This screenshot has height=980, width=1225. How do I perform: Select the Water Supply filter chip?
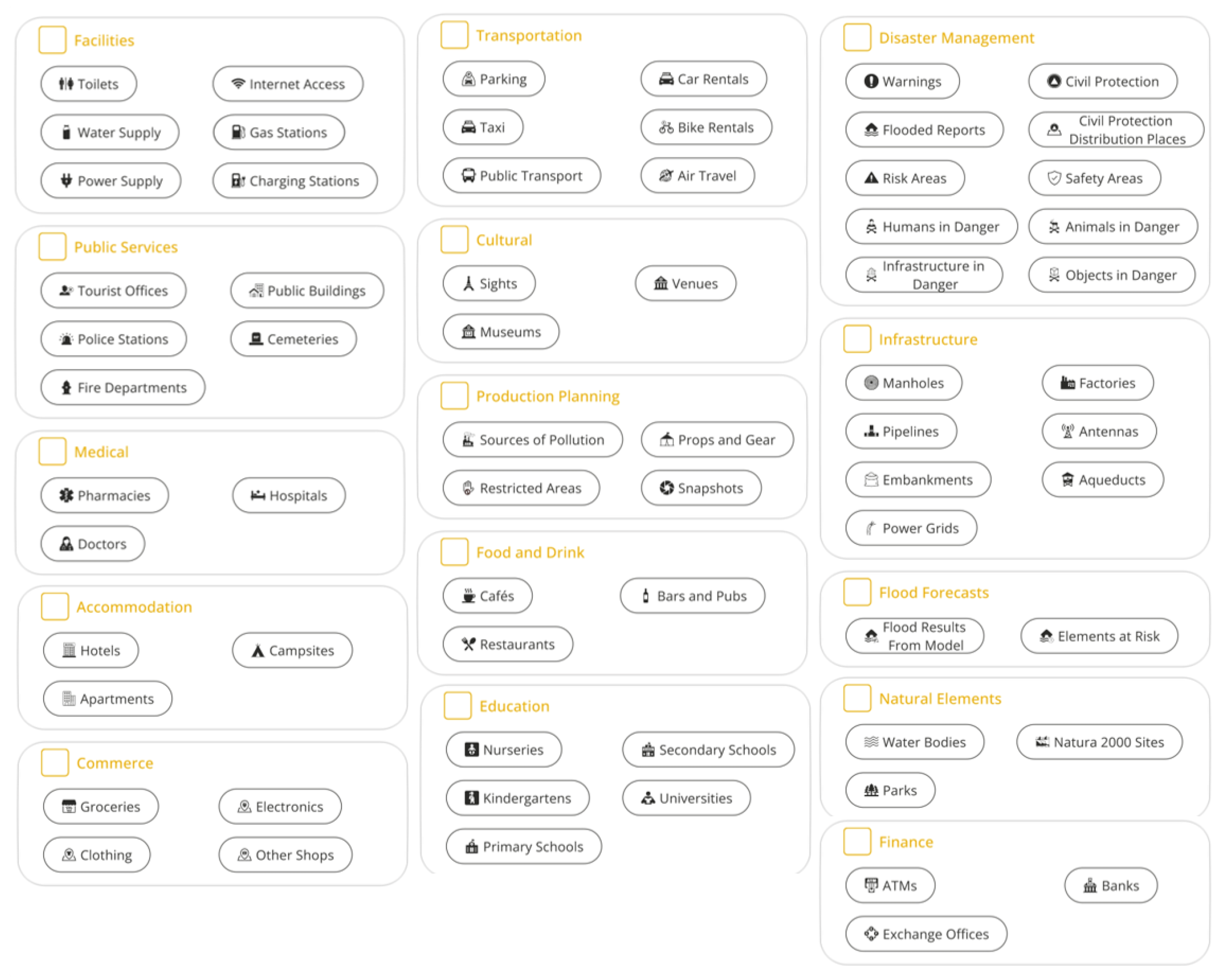[110, 132]
